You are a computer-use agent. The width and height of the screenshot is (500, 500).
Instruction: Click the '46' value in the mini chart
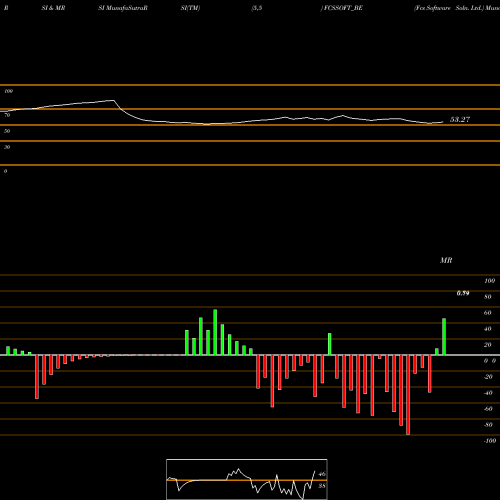point(322,474)
